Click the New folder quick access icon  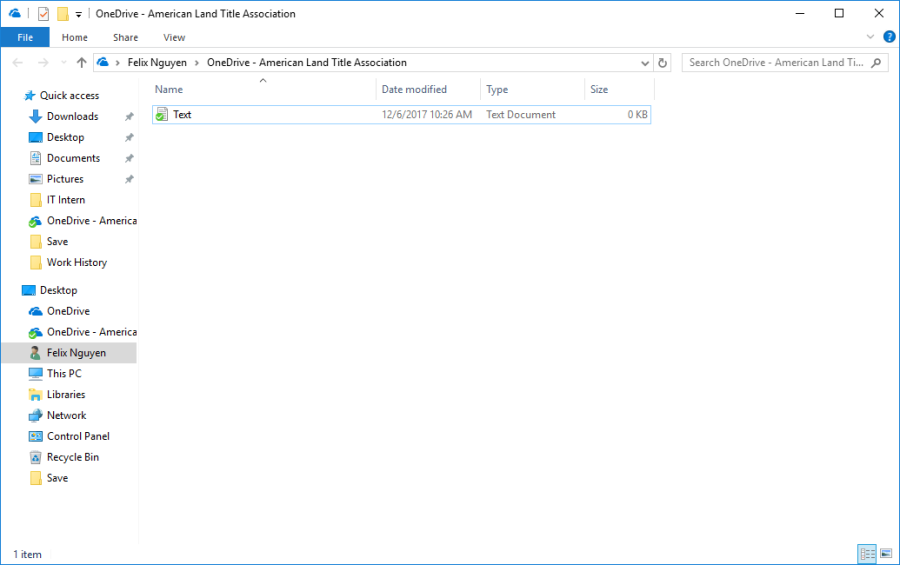63,14
